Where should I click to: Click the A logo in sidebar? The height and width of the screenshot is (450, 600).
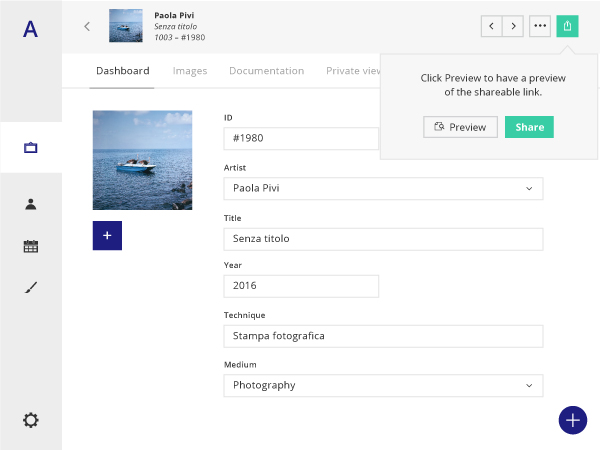[30, 29]
